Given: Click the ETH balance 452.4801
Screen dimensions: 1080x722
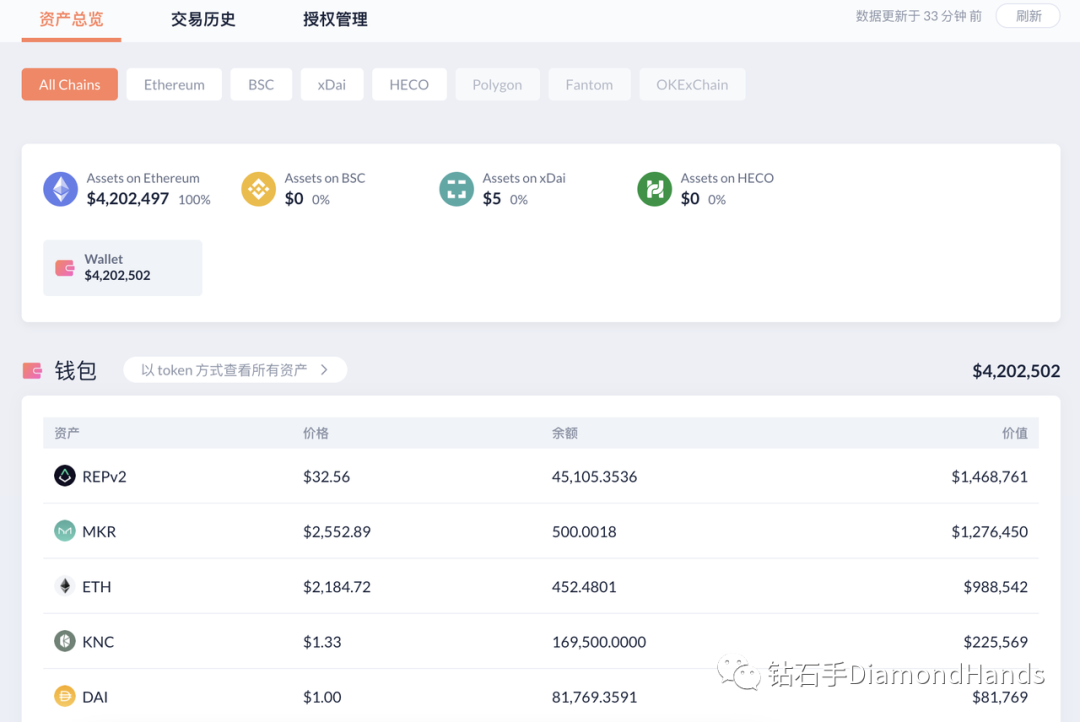Looking at the screenshot, I should (584, 587).
